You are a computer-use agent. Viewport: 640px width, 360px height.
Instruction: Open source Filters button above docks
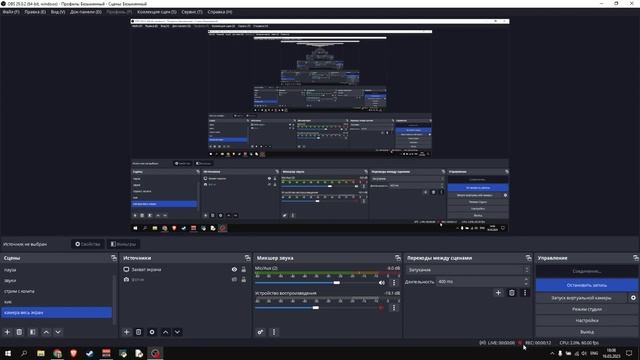pyautogui.click(x=123, y=244)
